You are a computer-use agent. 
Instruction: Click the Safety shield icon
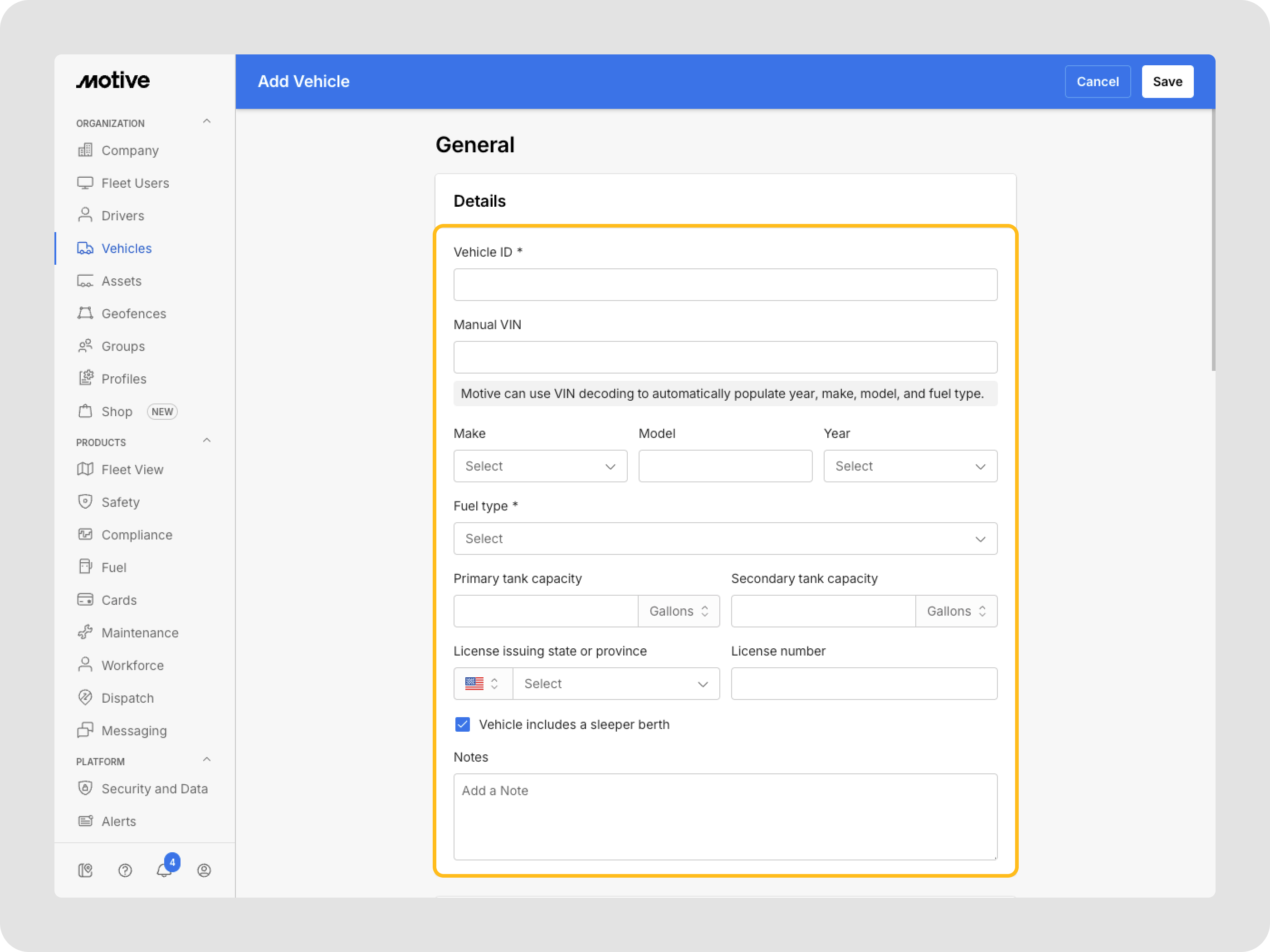tap(85, 501)
